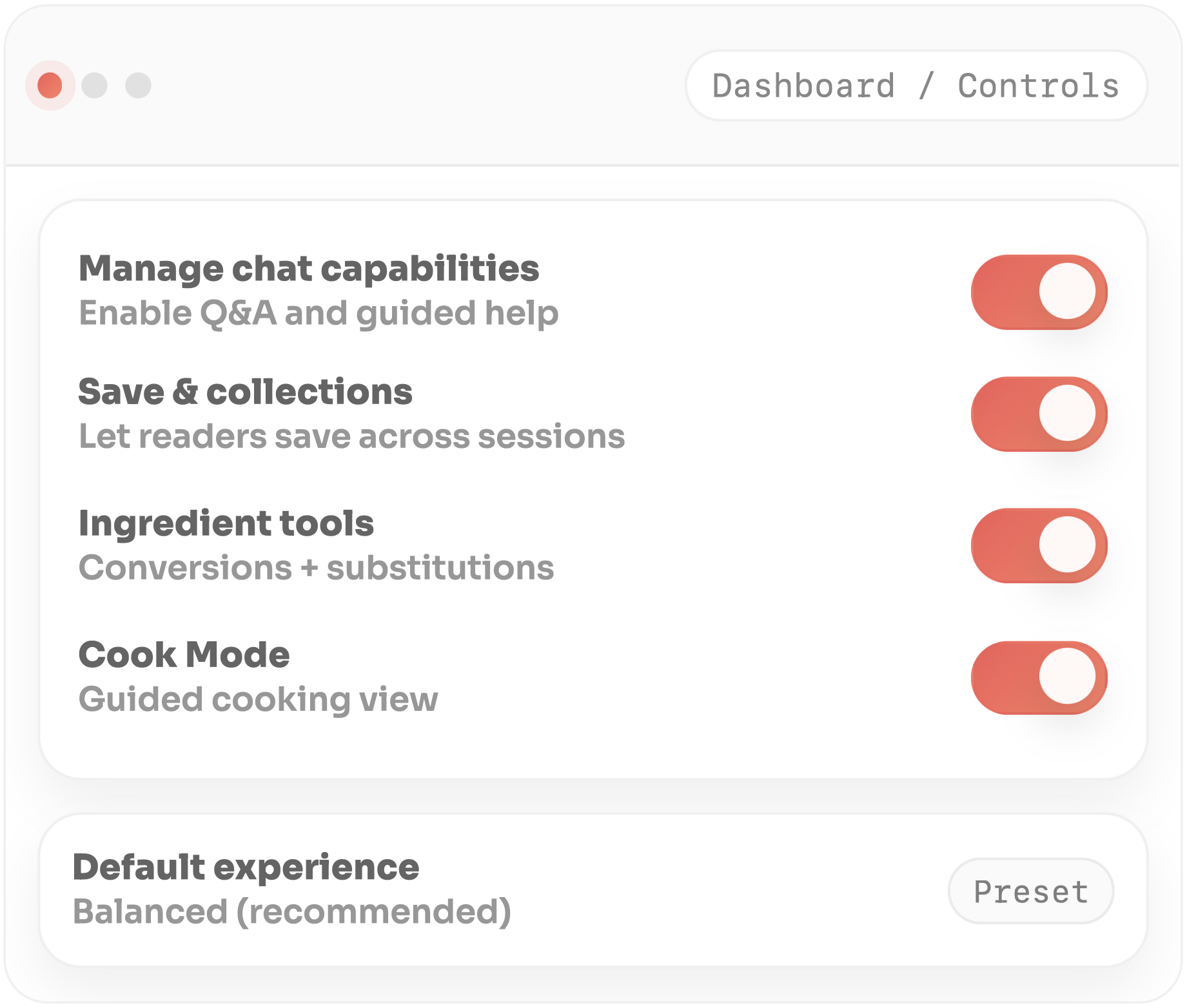Click the Preset button
The image size is (1187, 1008).
[1030, 891]
